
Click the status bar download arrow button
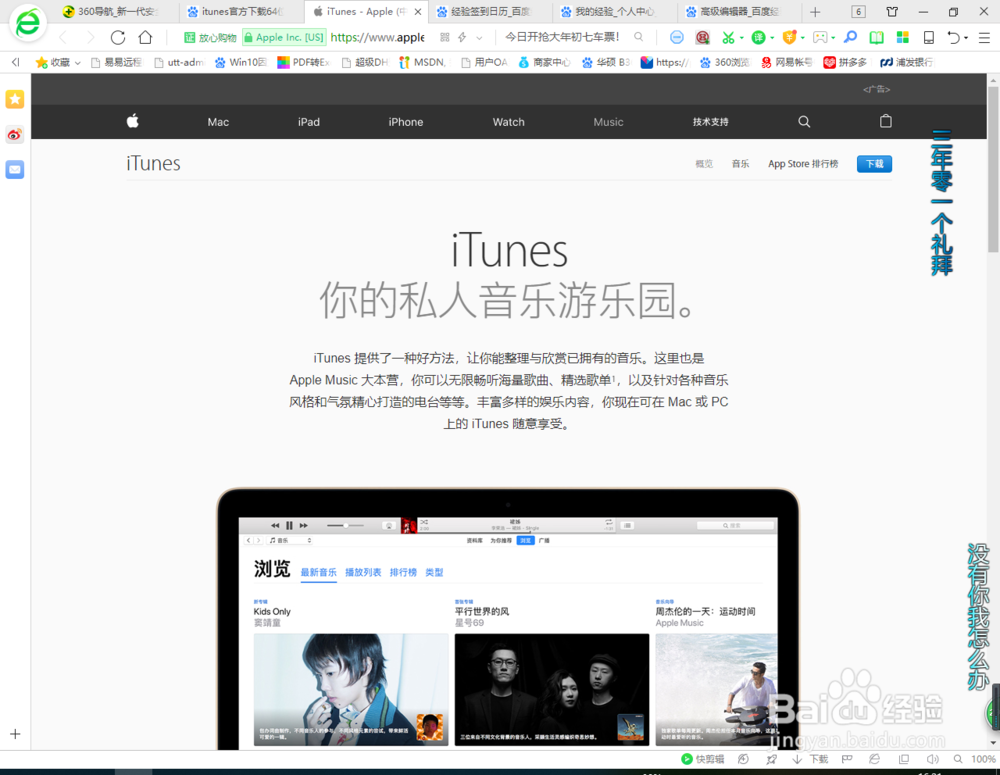click(810, 759)
